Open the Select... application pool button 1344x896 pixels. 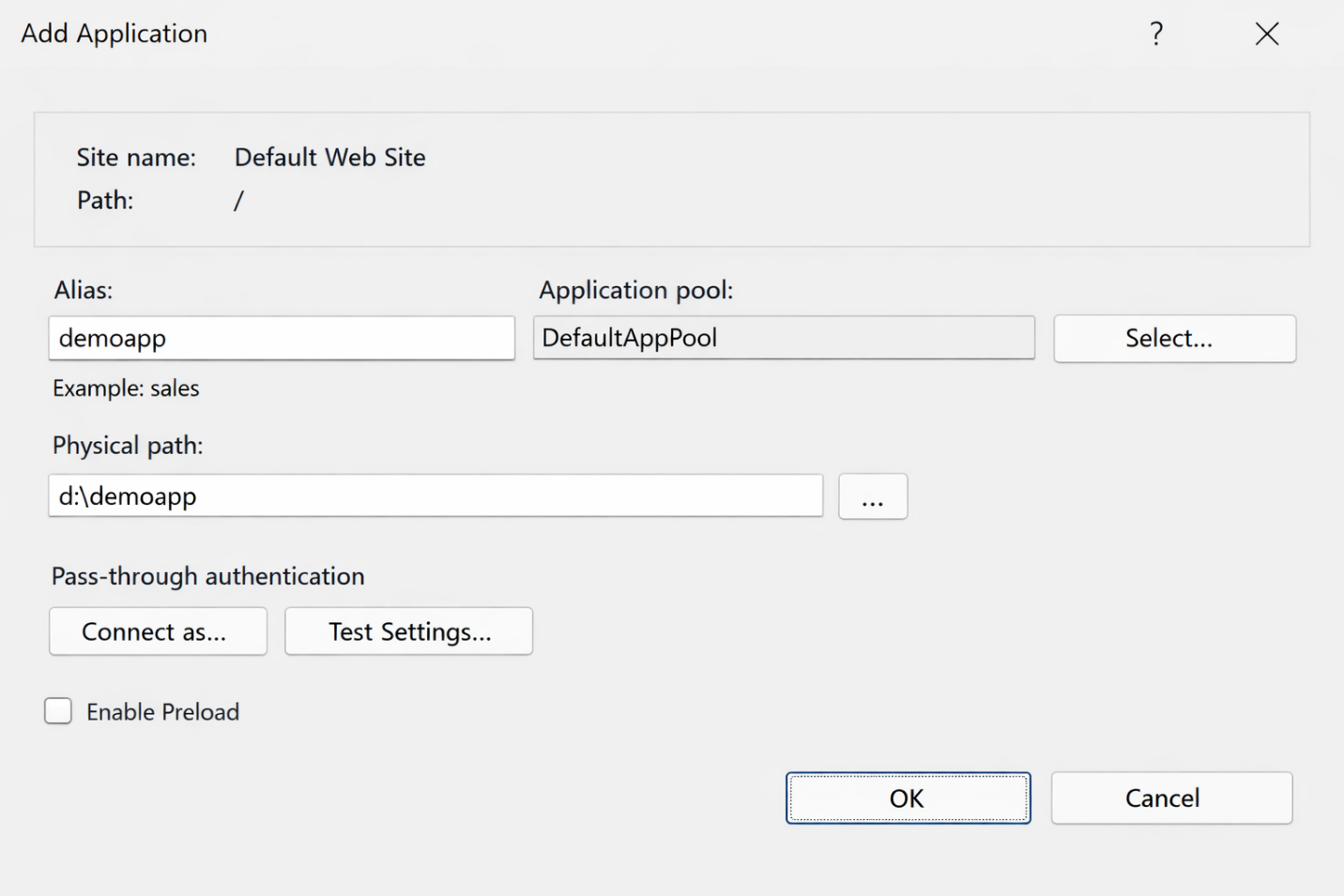[1174, 338]
